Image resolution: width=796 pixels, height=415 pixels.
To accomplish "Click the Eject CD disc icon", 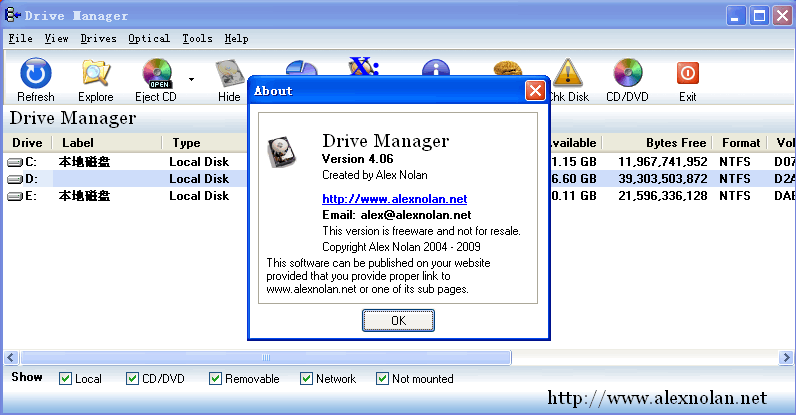I will pyautogui.click(x=157, y=73).
